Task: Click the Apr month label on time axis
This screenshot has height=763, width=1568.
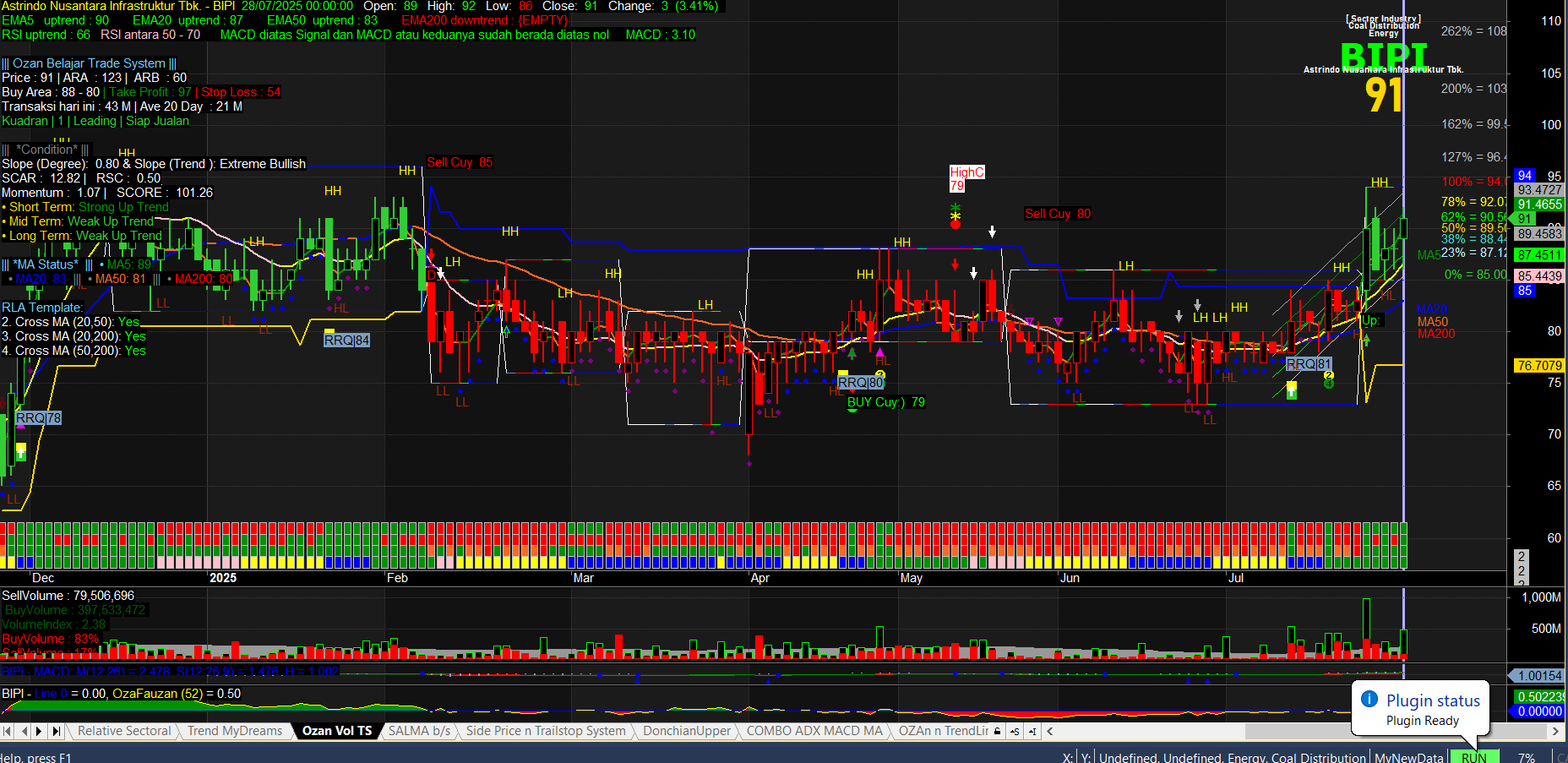Action: coord(759,578)
